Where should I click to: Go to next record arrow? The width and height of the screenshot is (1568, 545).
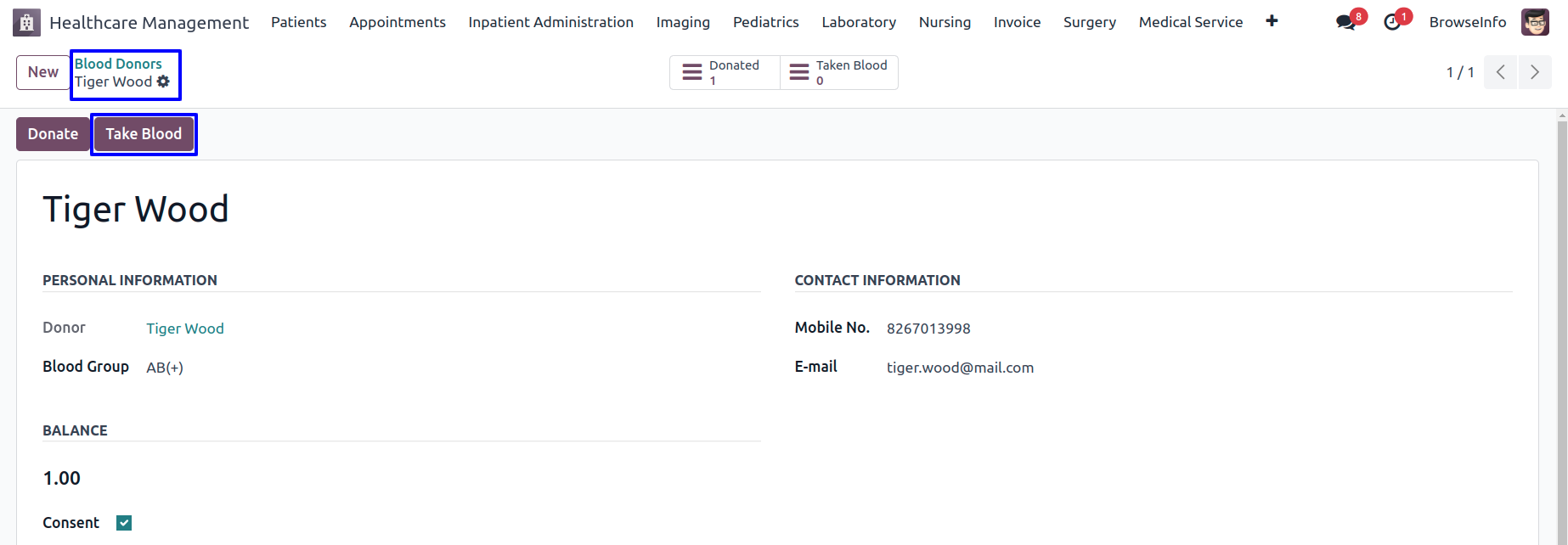(1535, 72)
